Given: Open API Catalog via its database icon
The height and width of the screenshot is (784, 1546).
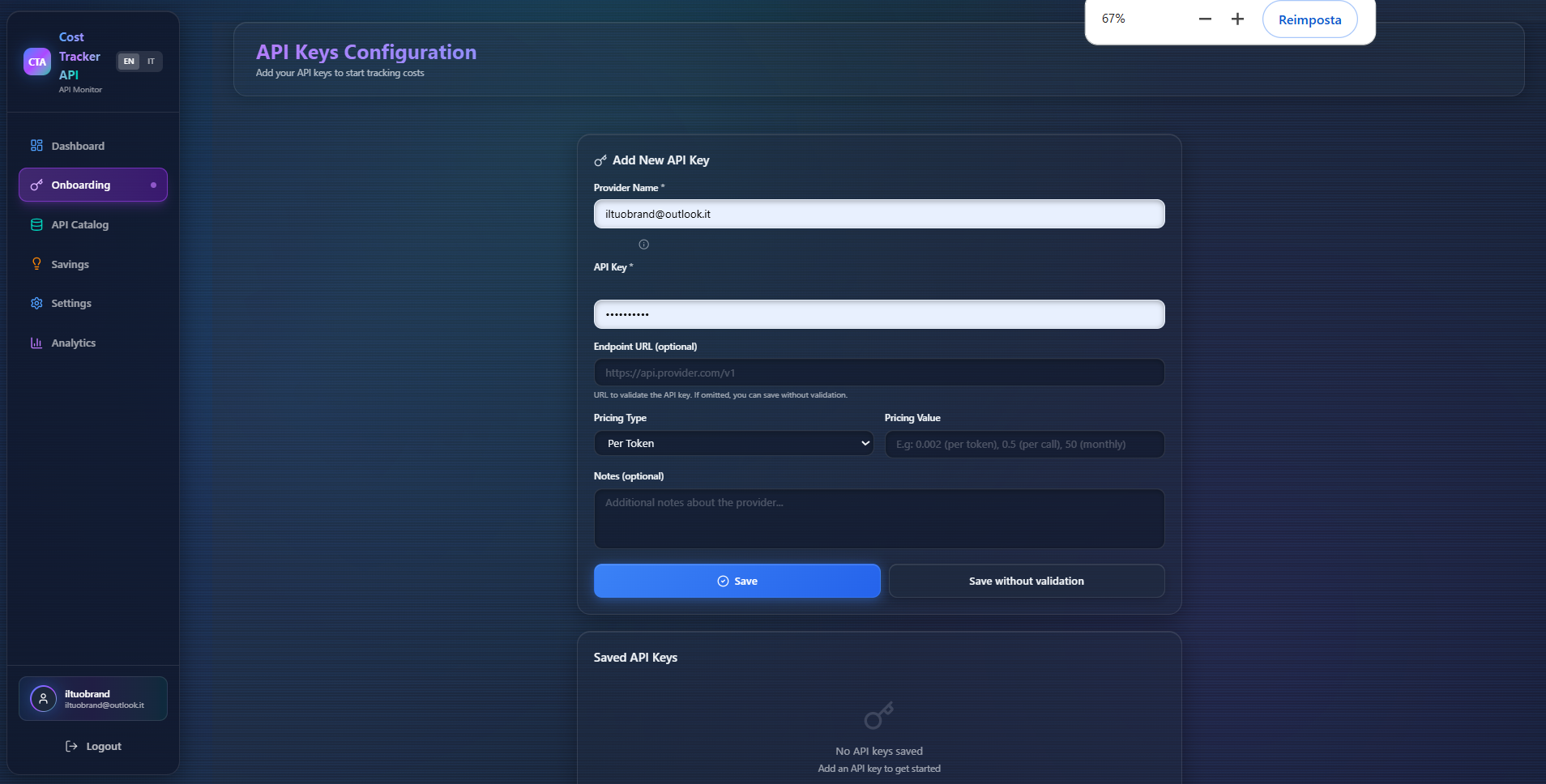Looking at the screenshot, I should 36,224.
